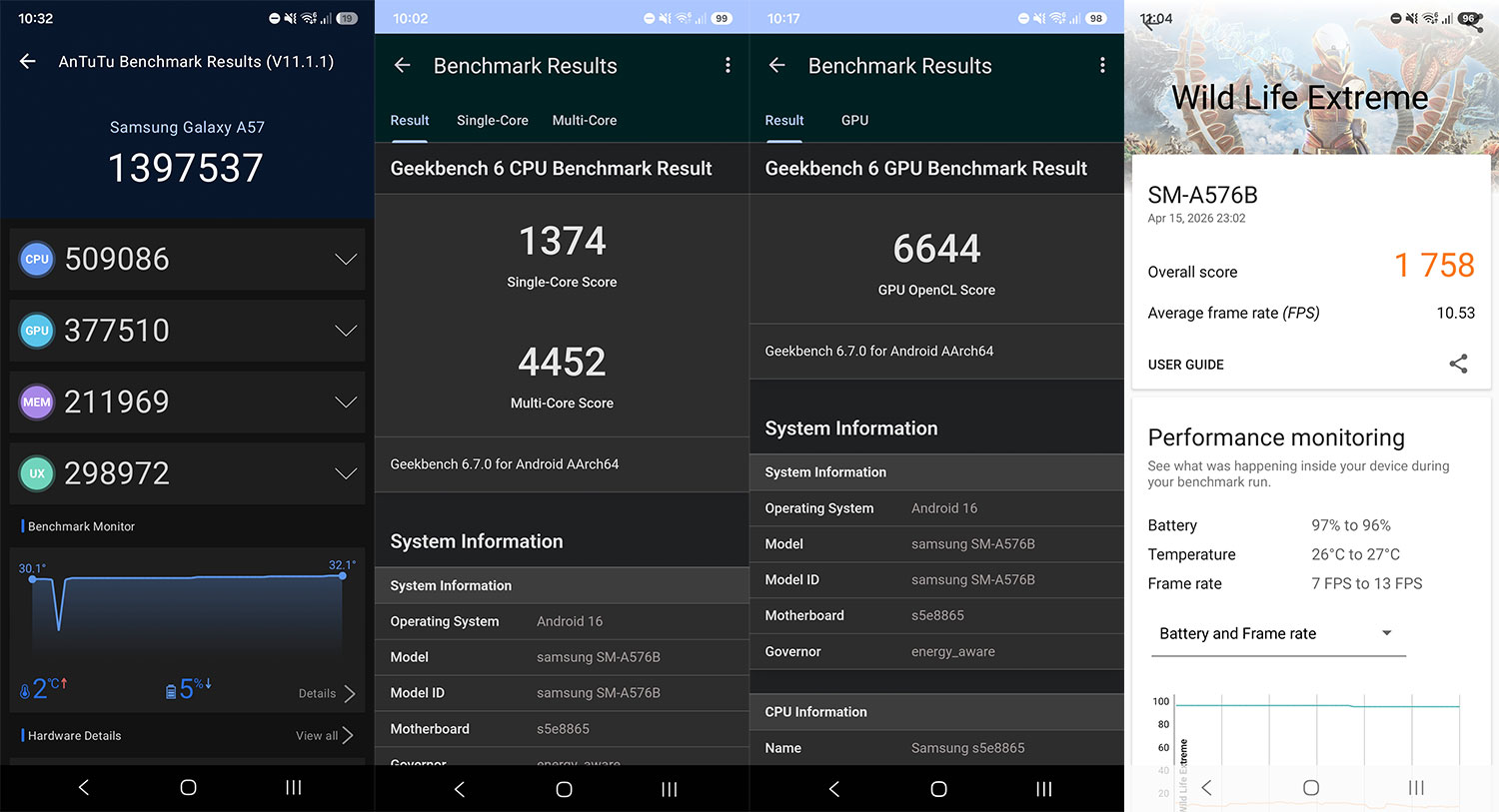The height and width of the screenshot is (812, 1499).
Task: Tap the AnTuTu total score 1397537
Action: [186, 168]
